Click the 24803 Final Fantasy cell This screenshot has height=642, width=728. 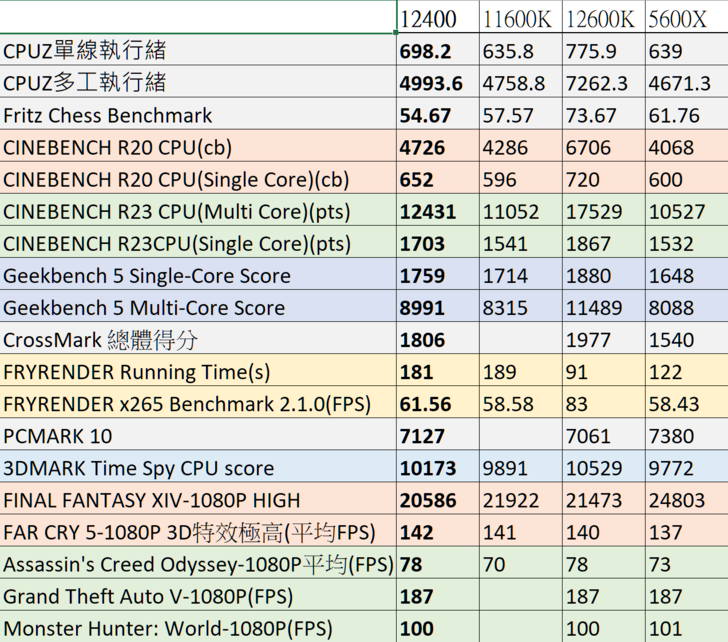click(x=687, y=498)
